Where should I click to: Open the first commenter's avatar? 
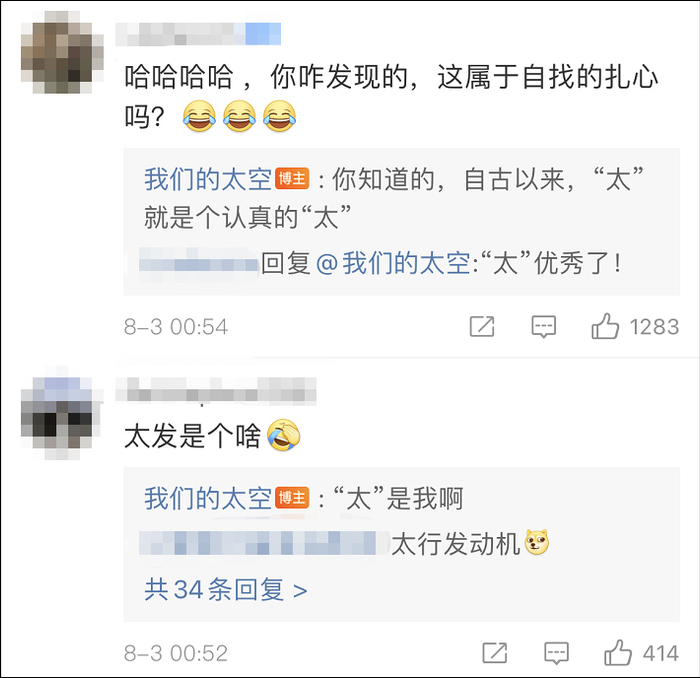62,53
